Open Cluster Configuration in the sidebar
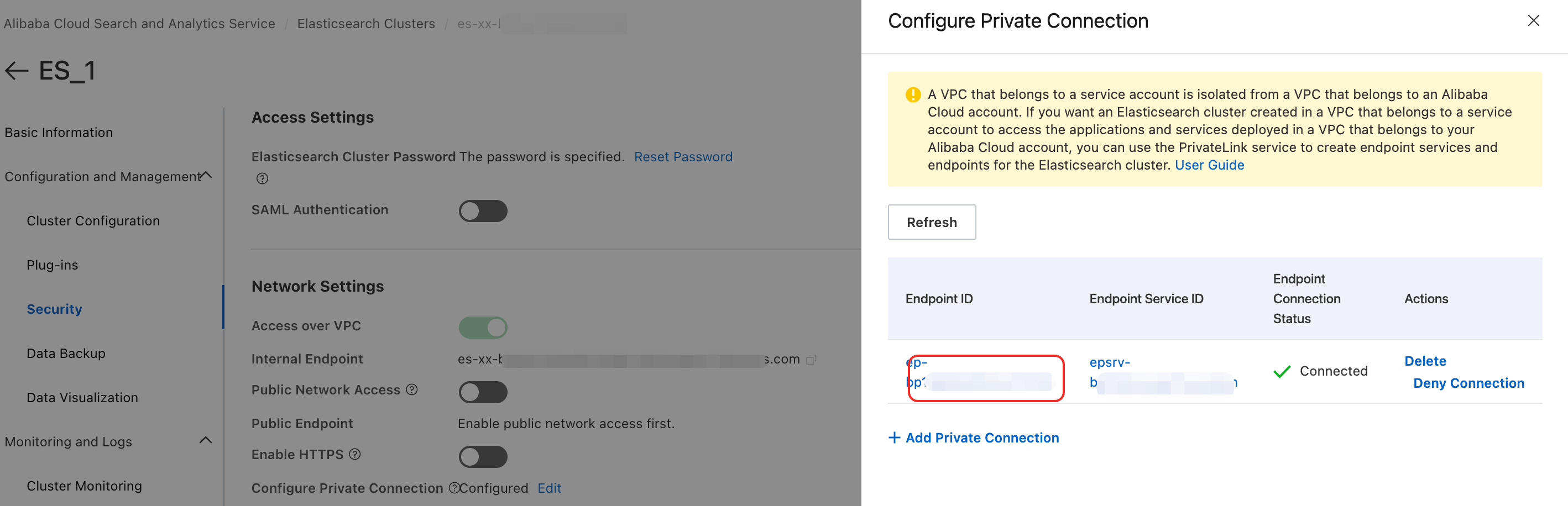 pyautogui.click(x=93, y=221)
